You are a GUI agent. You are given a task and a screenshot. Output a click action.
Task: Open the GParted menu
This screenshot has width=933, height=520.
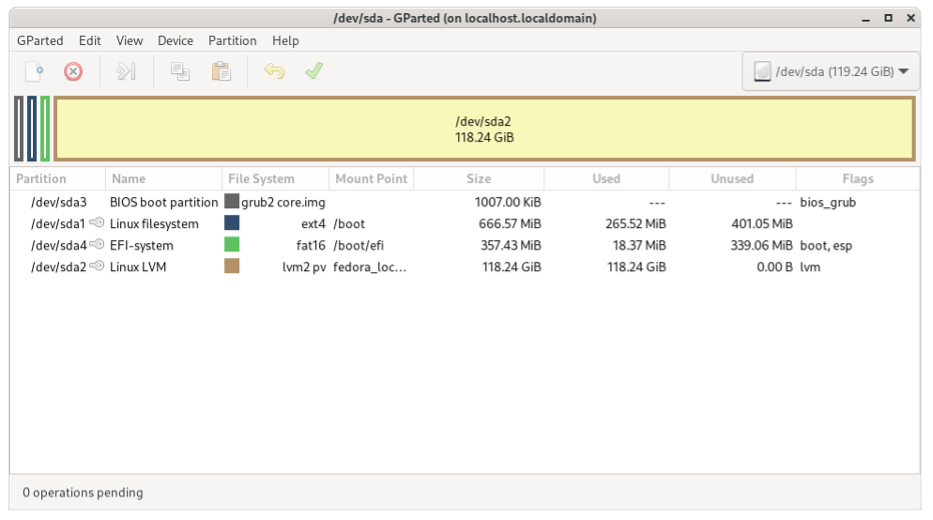click(40, 40)
